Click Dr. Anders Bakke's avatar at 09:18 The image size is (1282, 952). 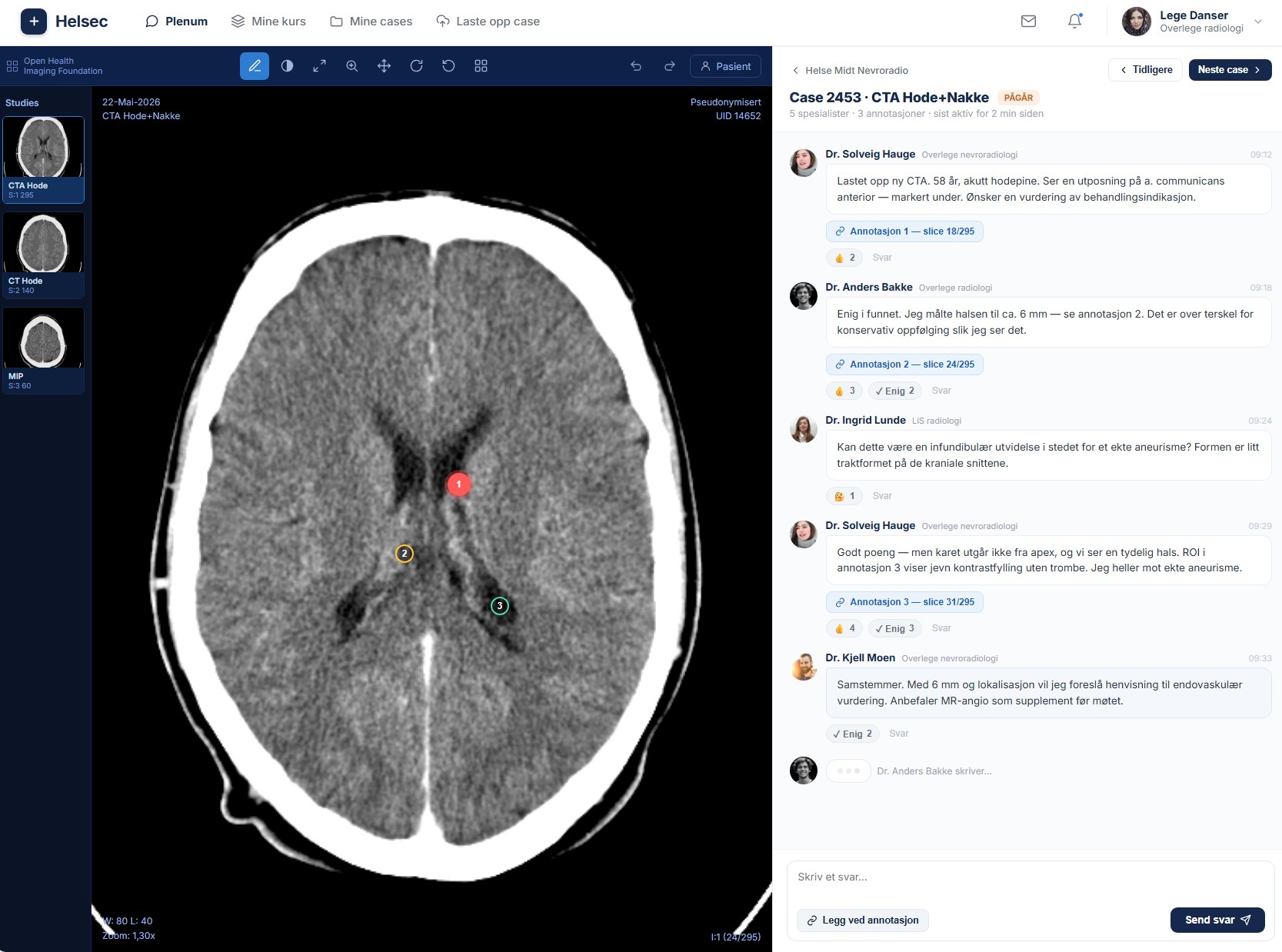pyautogui.click(x=804, y=295)
